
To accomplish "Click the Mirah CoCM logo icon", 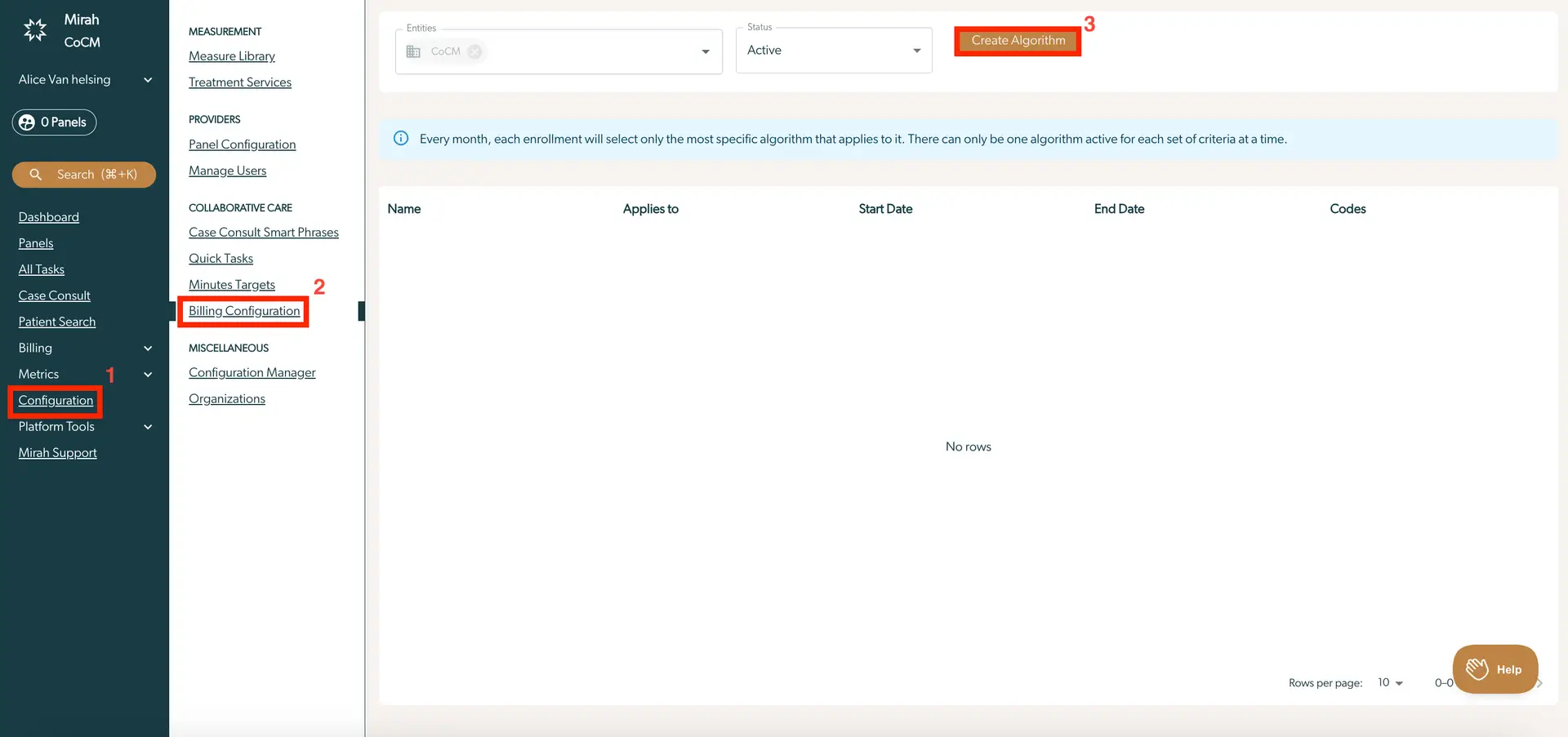I will click(x=33, y=29).
